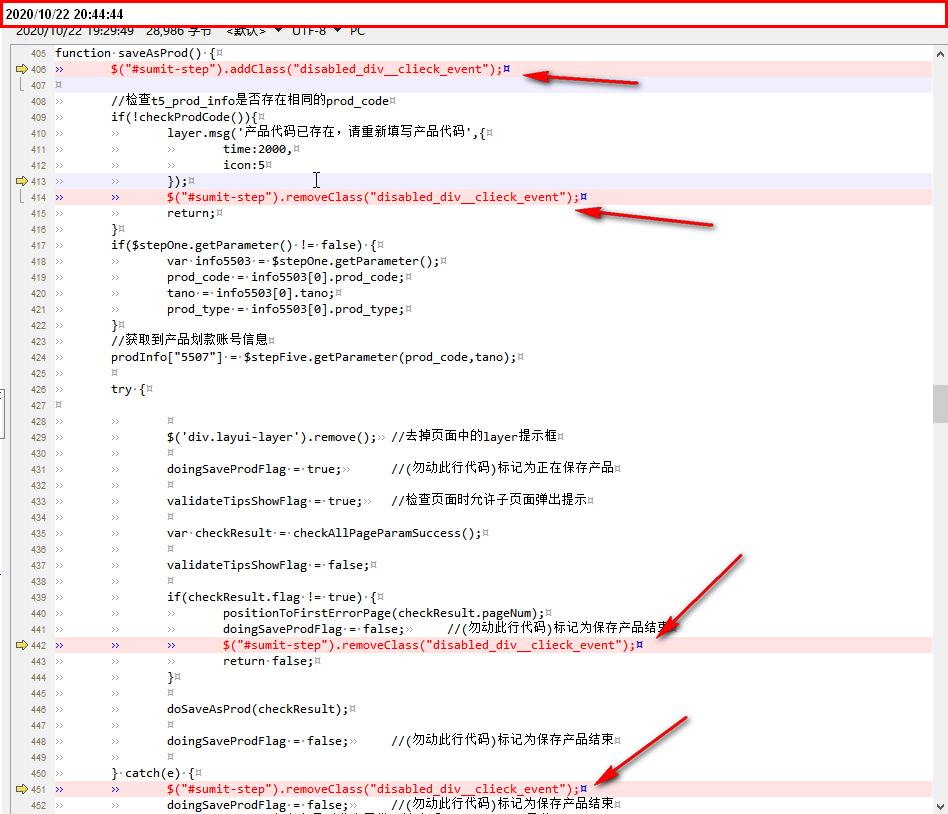Click the copy arrow at line 451
The width and height of the screenshot is (948, 814).
click(x=22, y=789)
